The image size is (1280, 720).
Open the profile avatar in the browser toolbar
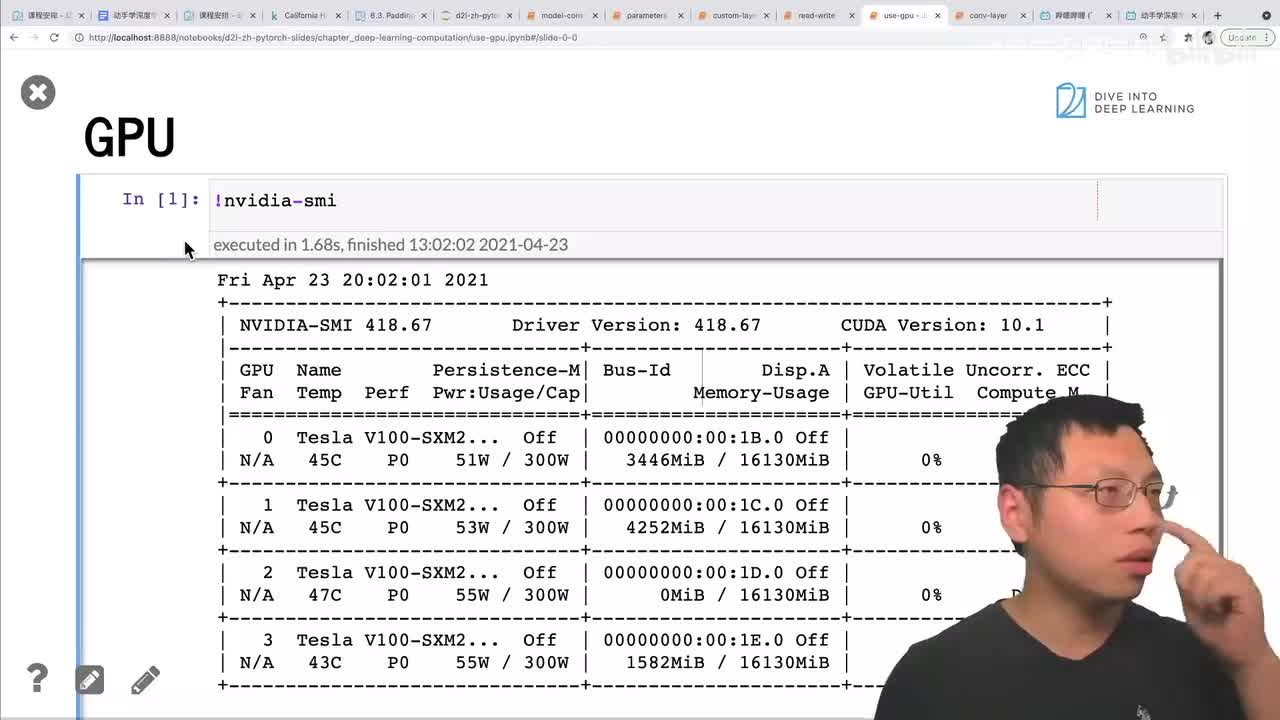pyautogui.click(x=1208, y=37)
